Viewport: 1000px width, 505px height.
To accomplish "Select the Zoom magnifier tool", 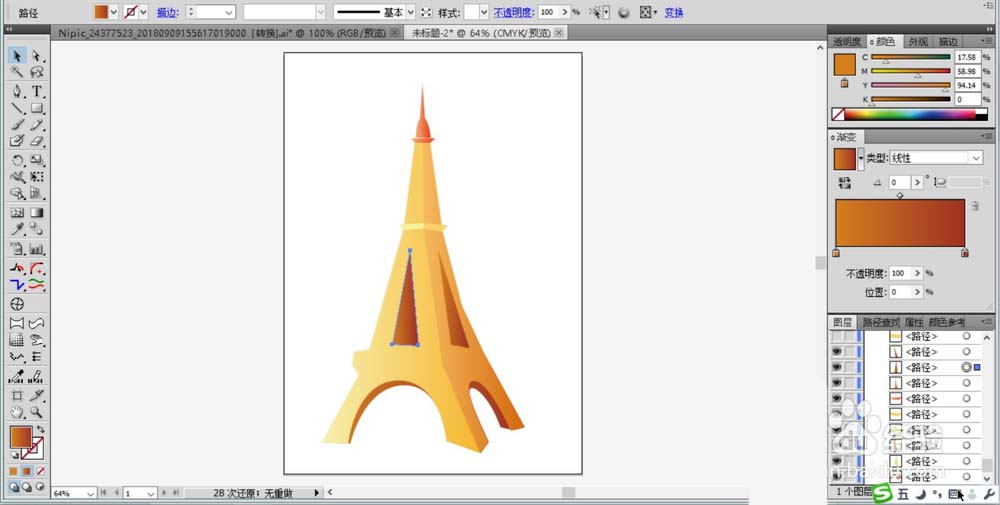I will coord(36,412).
